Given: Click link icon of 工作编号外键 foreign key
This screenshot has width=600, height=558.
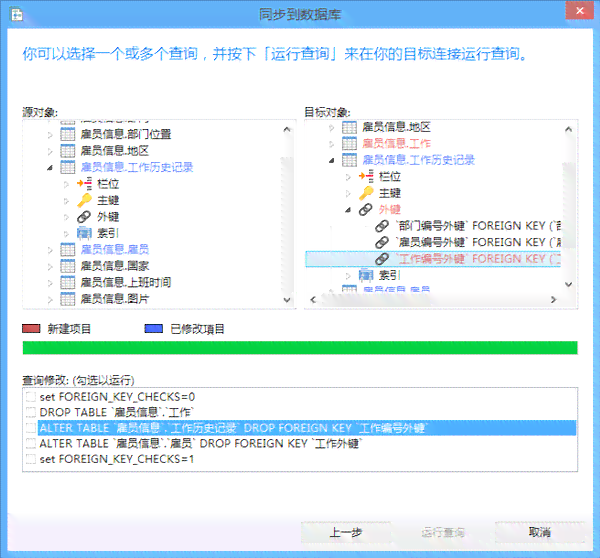Looking at the screenshot, I should click(x=382, y=259).
